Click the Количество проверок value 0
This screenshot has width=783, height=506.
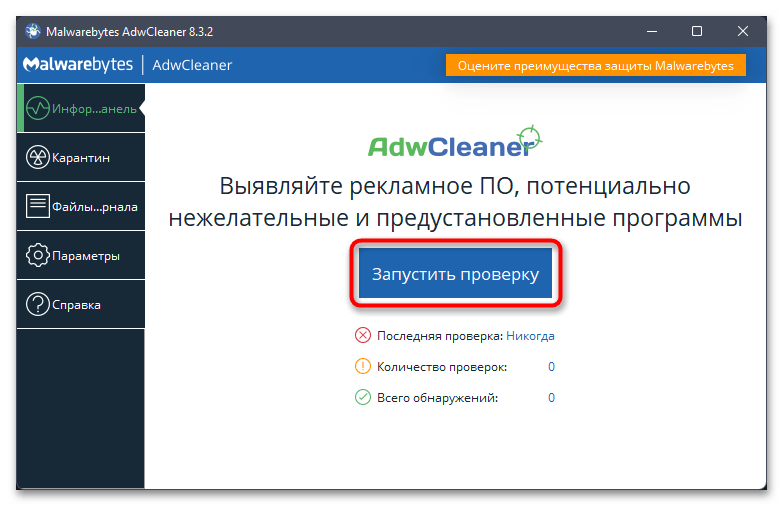(551, 367)
